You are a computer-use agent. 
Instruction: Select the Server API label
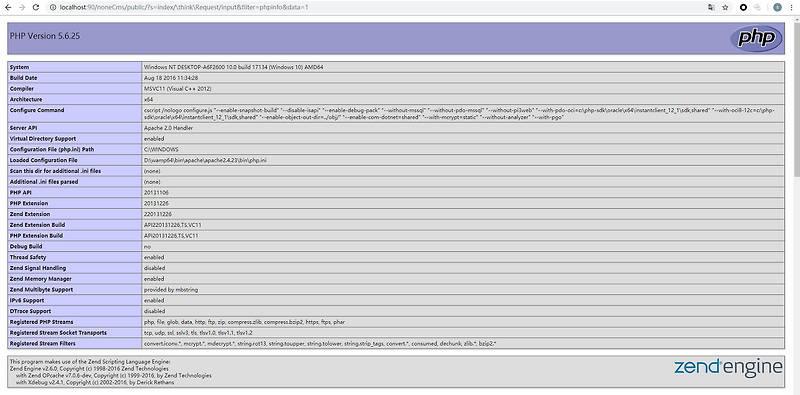coord(23,128)
